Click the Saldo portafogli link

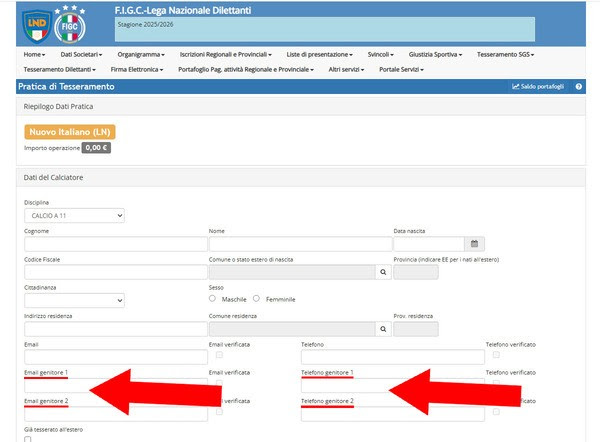click(540, 87)
